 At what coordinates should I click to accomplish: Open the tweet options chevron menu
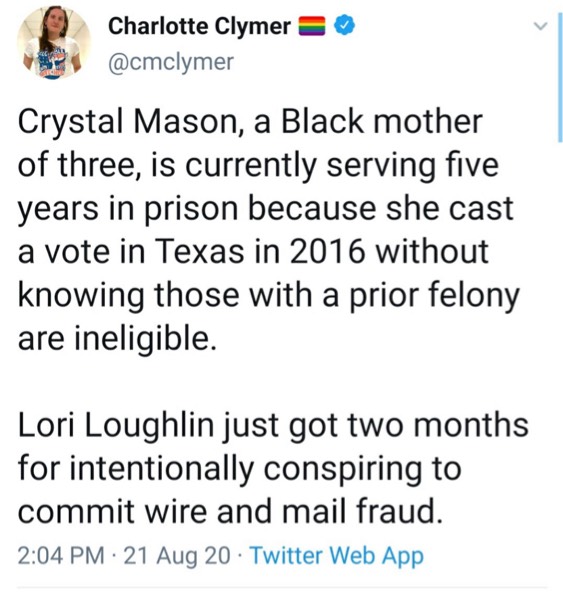pos(540,26)
